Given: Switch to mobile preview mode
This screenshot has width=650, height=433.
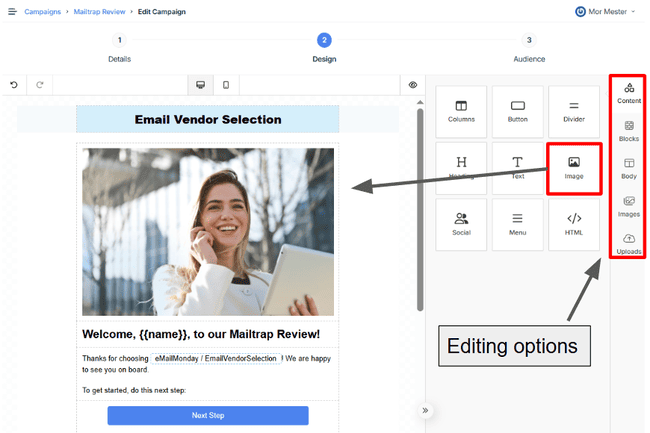Looking at the screenshot, I should (226, 85).
